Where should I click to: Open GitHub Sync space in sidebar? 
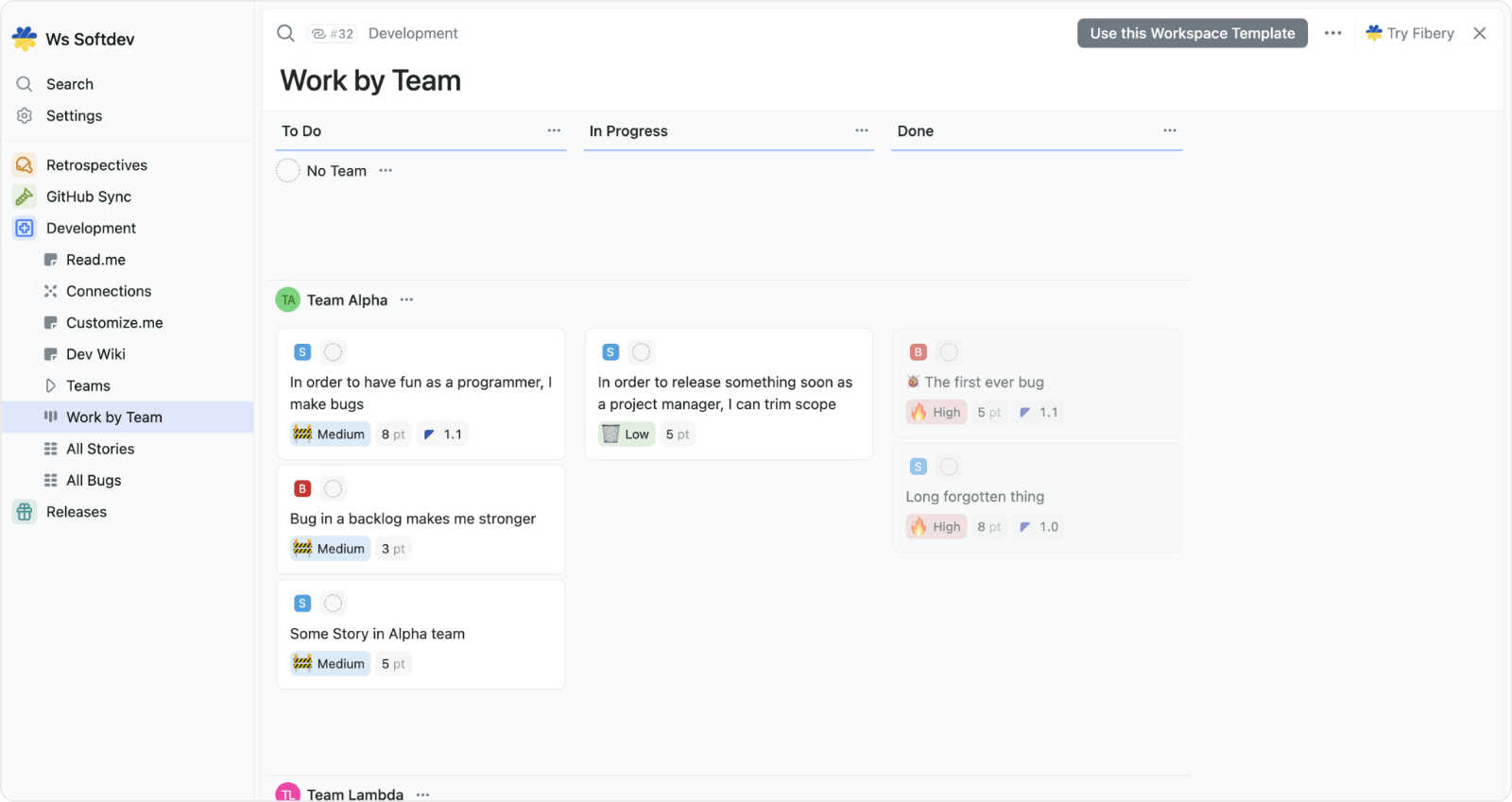pos(89,196)
